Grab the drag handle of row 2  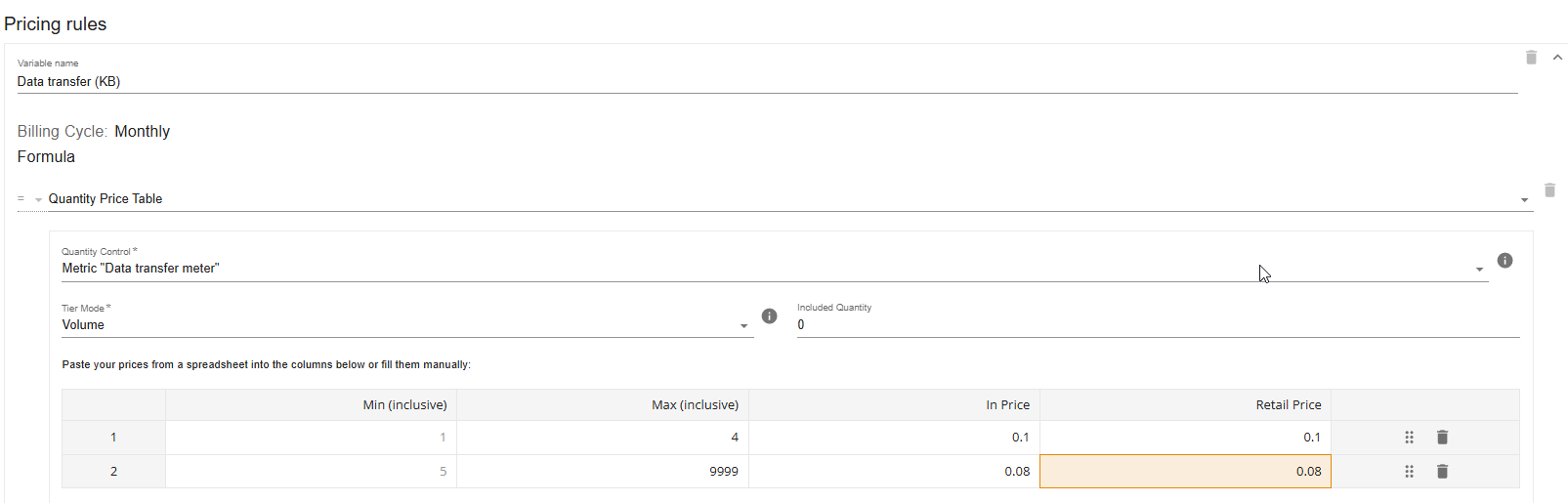point(1409,472)
